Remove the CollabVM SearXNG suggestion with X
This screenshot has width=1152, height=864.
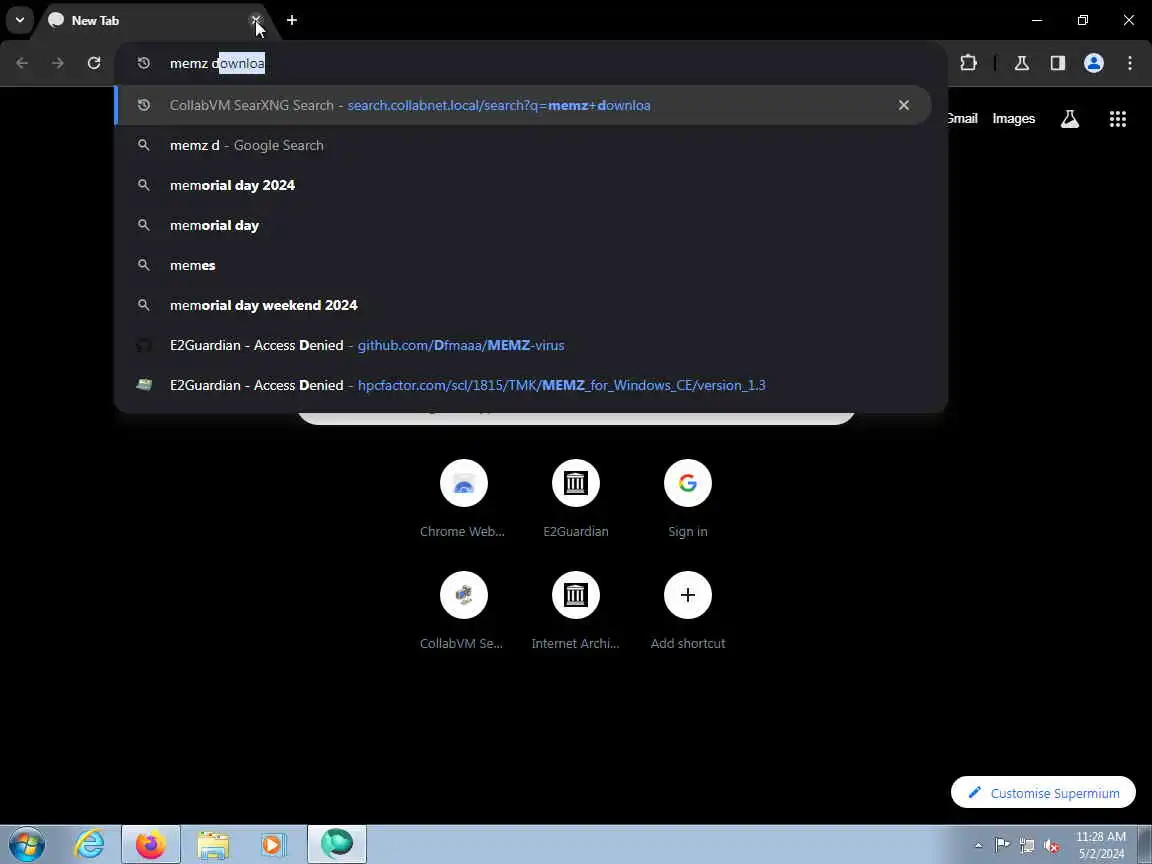tap(904, 105)
